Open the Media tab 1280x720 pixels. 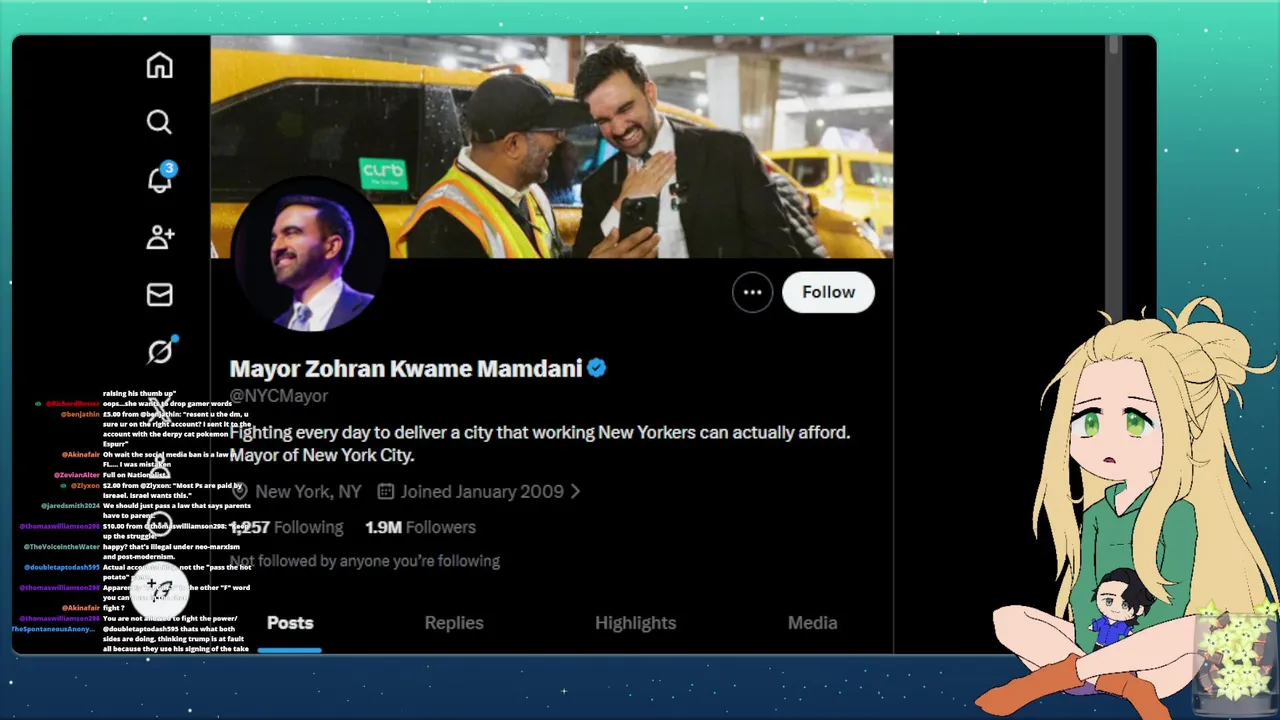pyautogui.click(x=812, y=623)
